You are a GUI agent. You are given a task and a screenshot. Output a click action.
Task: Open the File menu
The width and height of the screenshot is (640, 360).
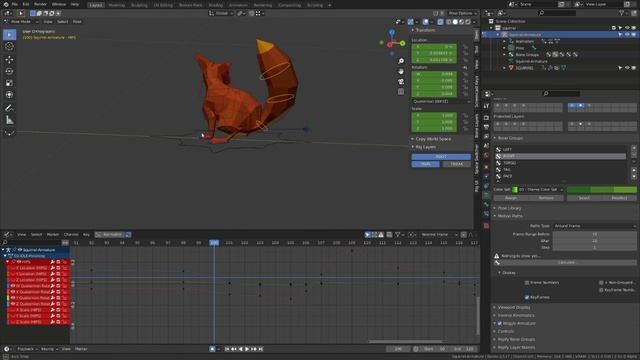click(x=14, y=4)
